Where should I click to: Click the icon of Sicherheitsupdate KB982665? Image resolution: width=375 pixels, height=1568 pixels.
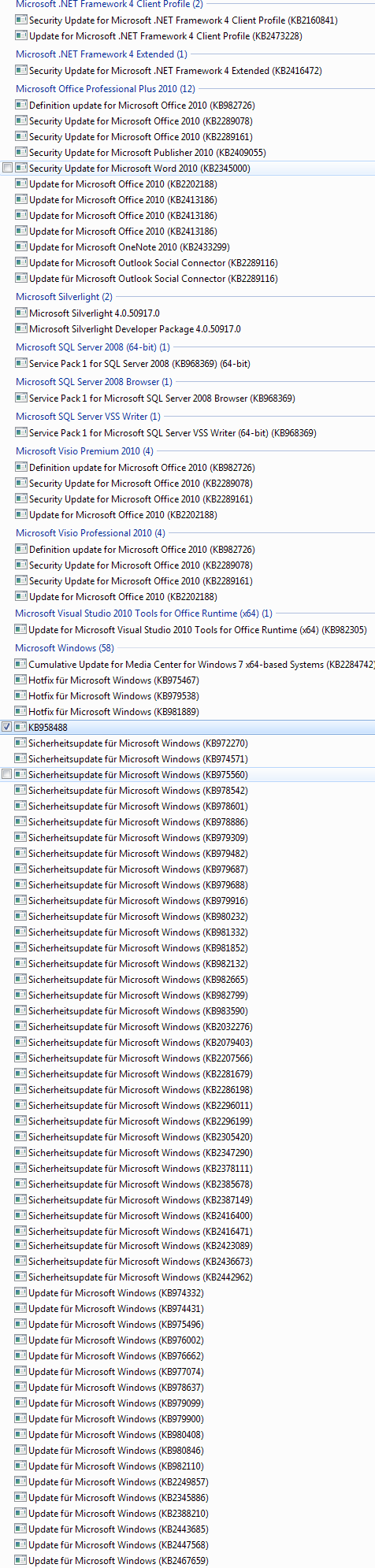[20, 980]
